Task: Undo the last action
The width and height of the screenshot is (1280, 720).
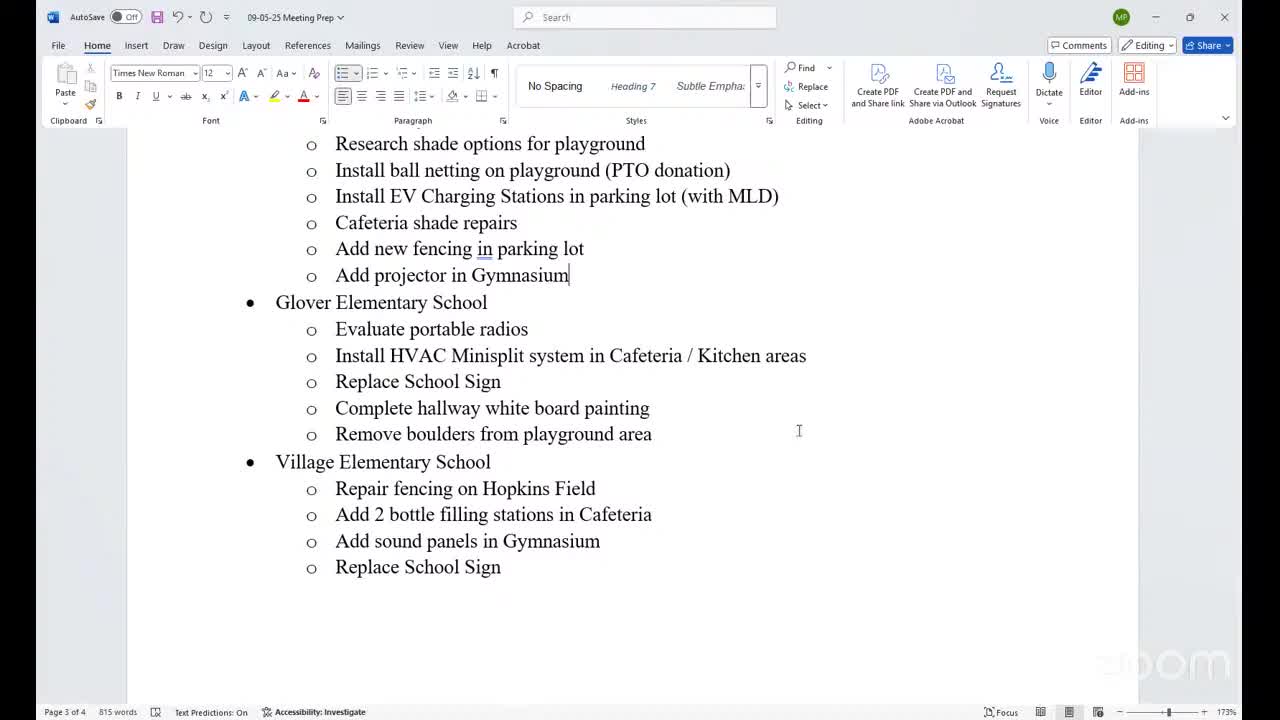Action: pyautogui.click(x=177, y=17)
